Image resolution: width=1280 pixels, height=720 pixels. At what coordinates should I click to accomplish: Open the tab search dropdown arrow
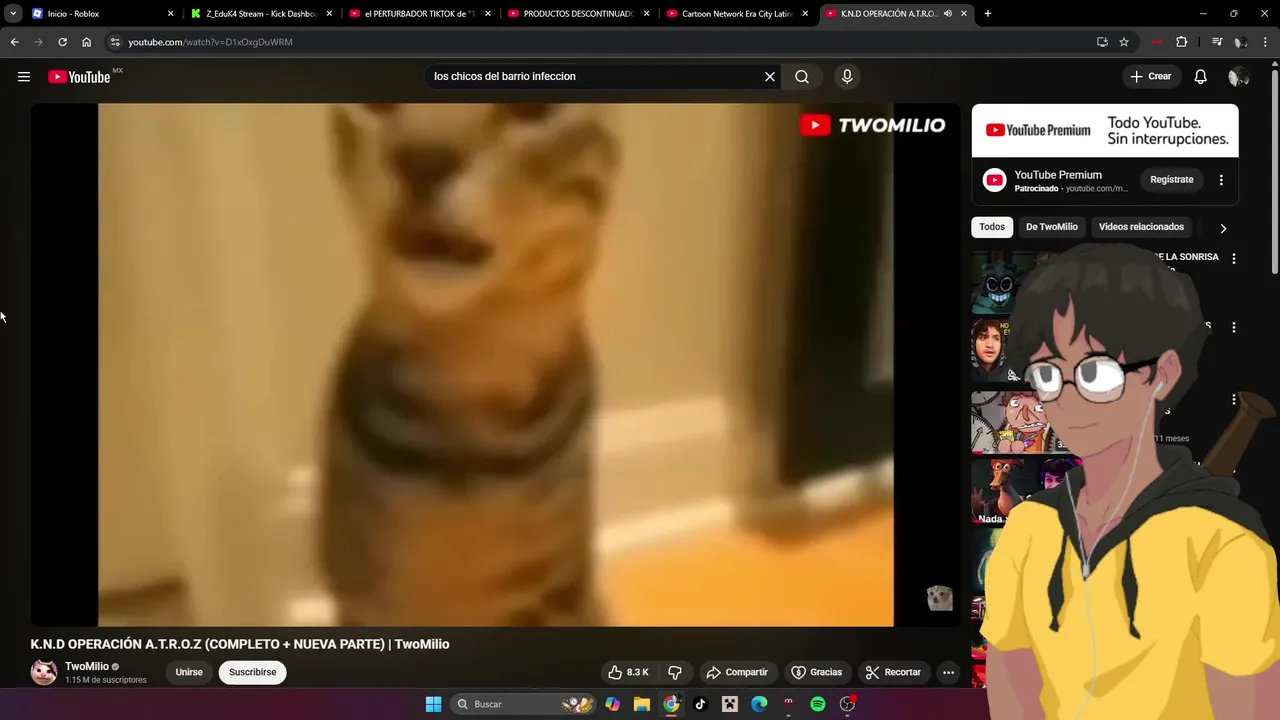click(13, 14)
